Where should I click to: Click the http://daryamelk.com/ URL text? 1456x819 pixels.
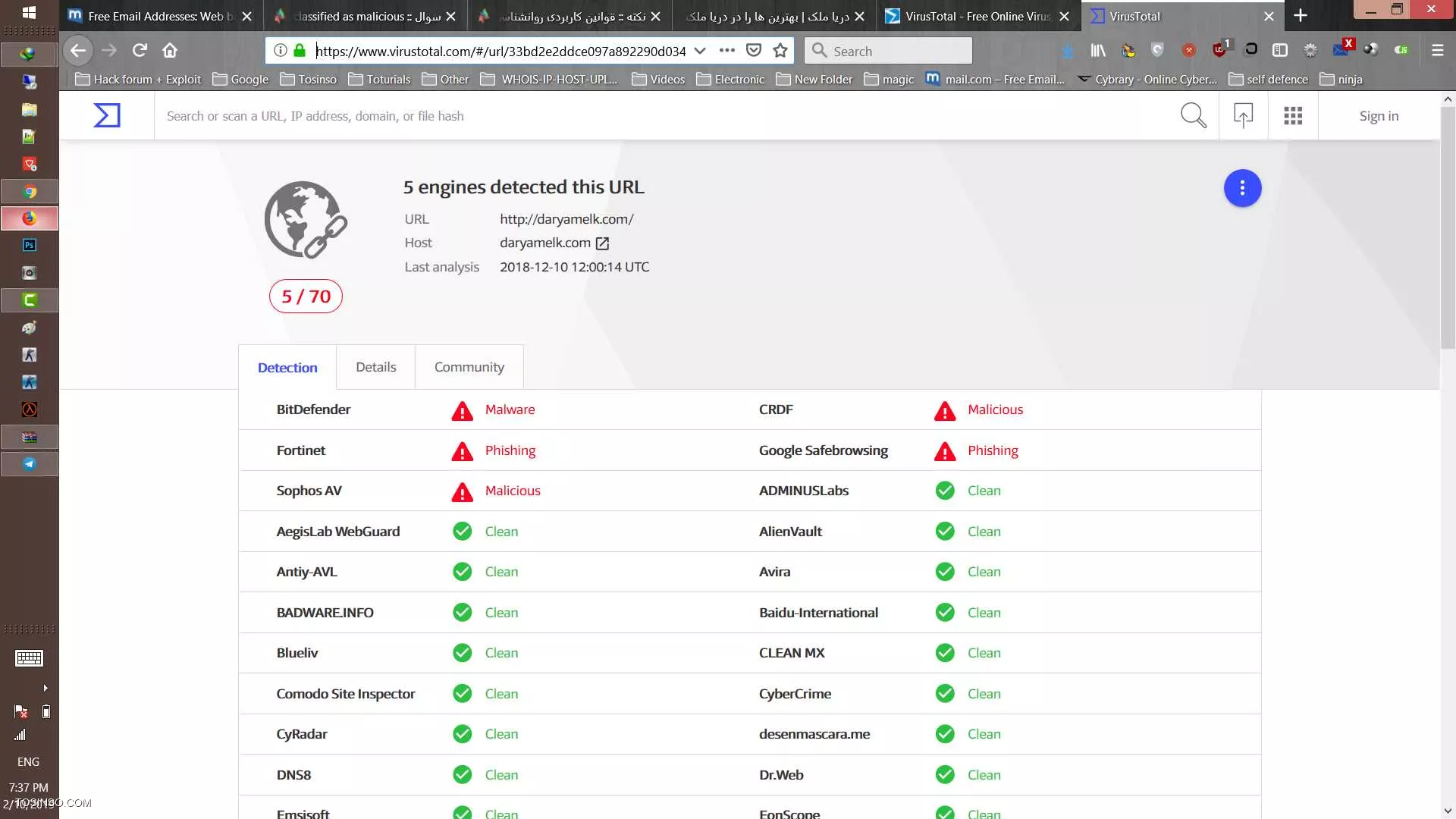(x=566, y=219)
